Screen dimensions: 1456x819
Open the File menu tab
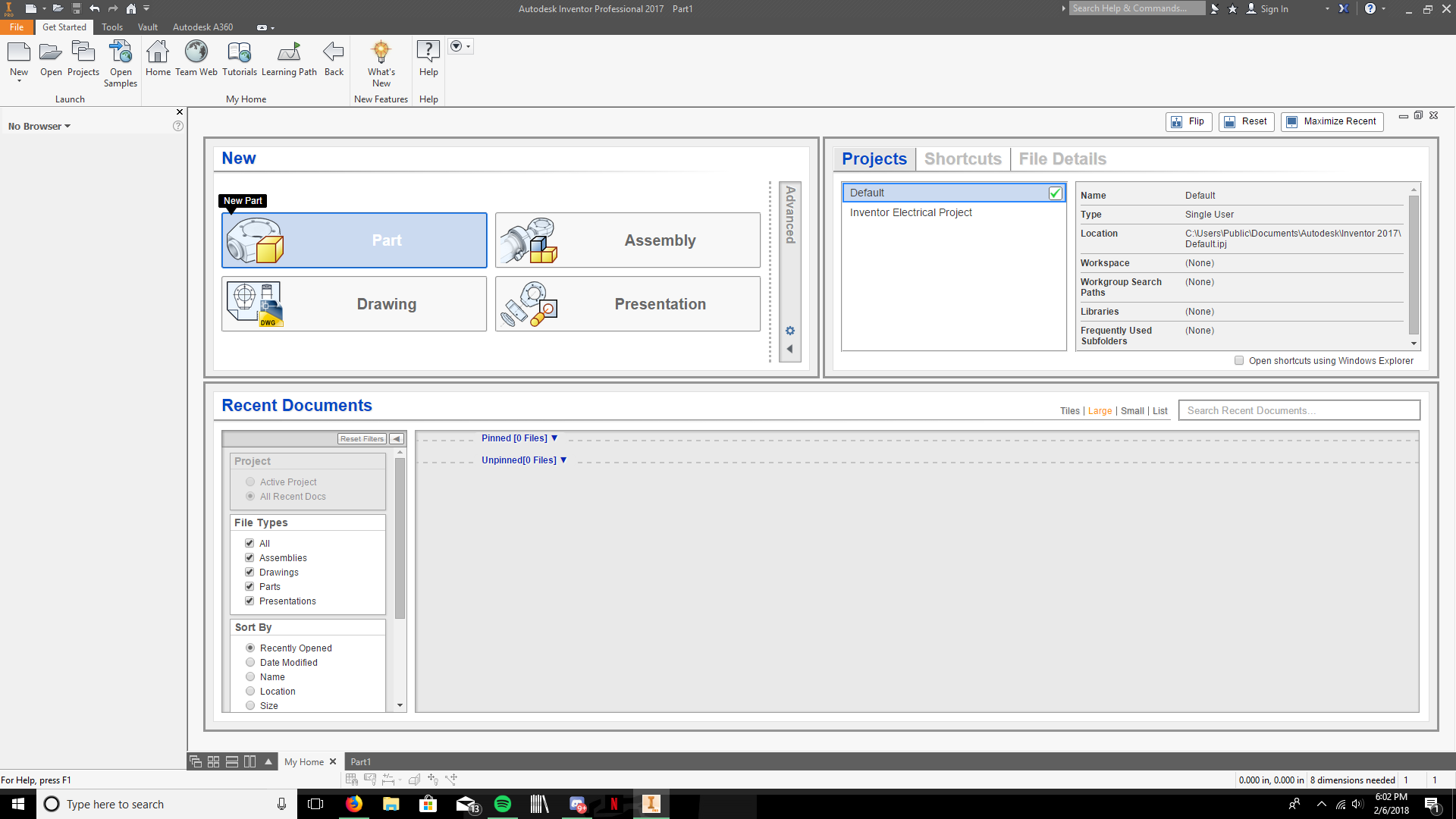tap(17, 27)
